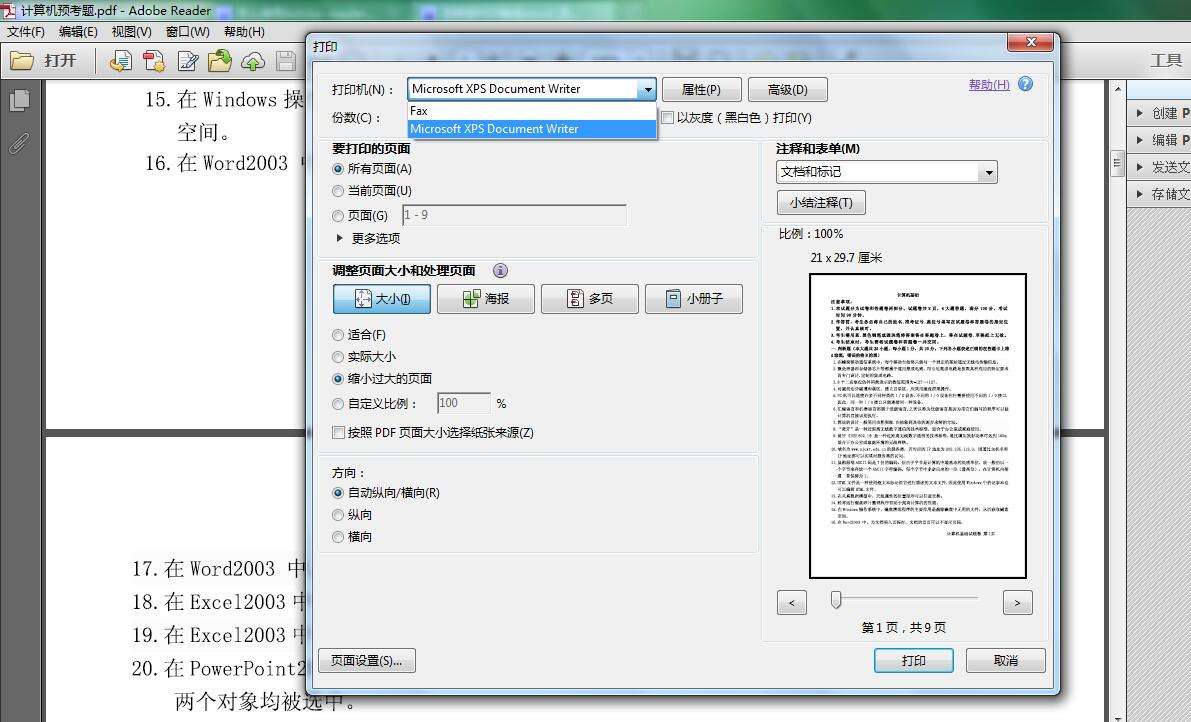Open the 帮助(H) help link in dialog
This screenshot has width=1191, height=722.
tap(989, 85)
